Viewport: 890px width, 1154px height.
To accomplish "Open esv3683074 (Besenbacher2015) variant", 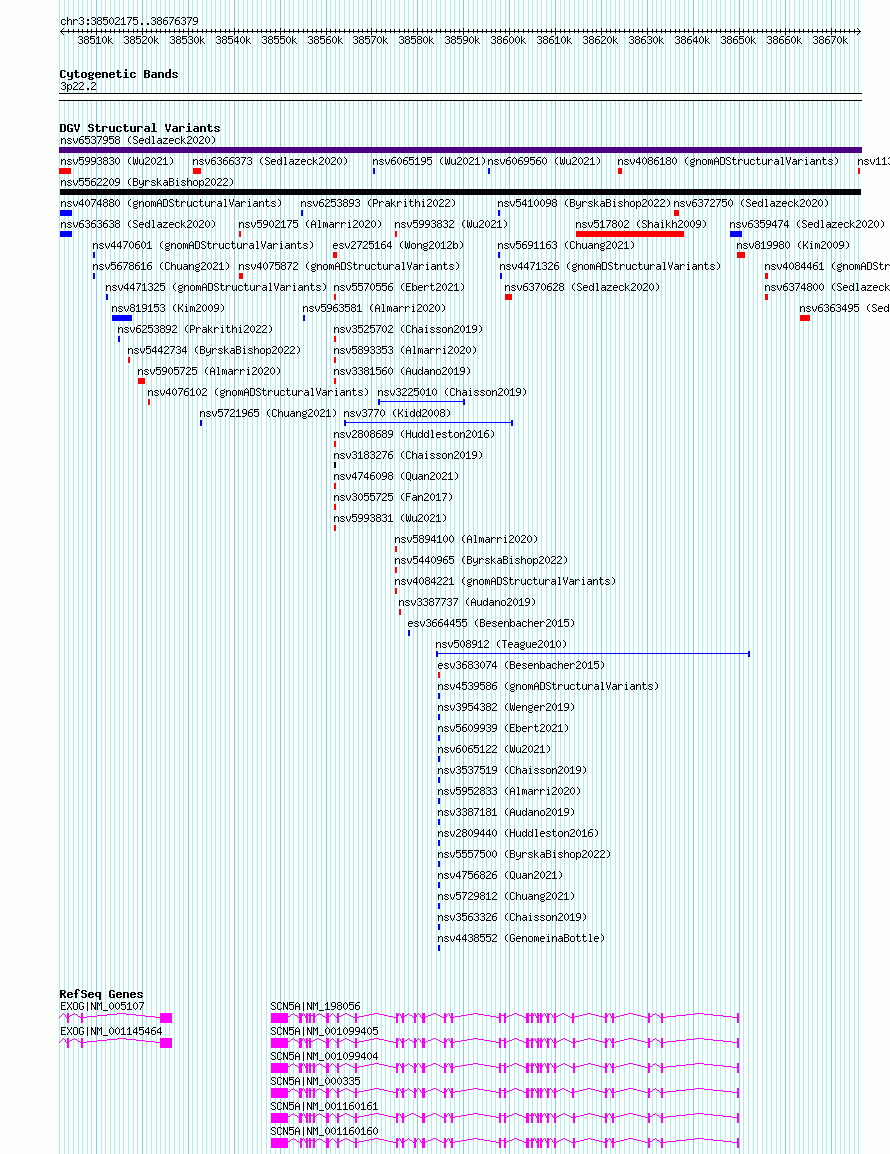I will click(521, 665).
